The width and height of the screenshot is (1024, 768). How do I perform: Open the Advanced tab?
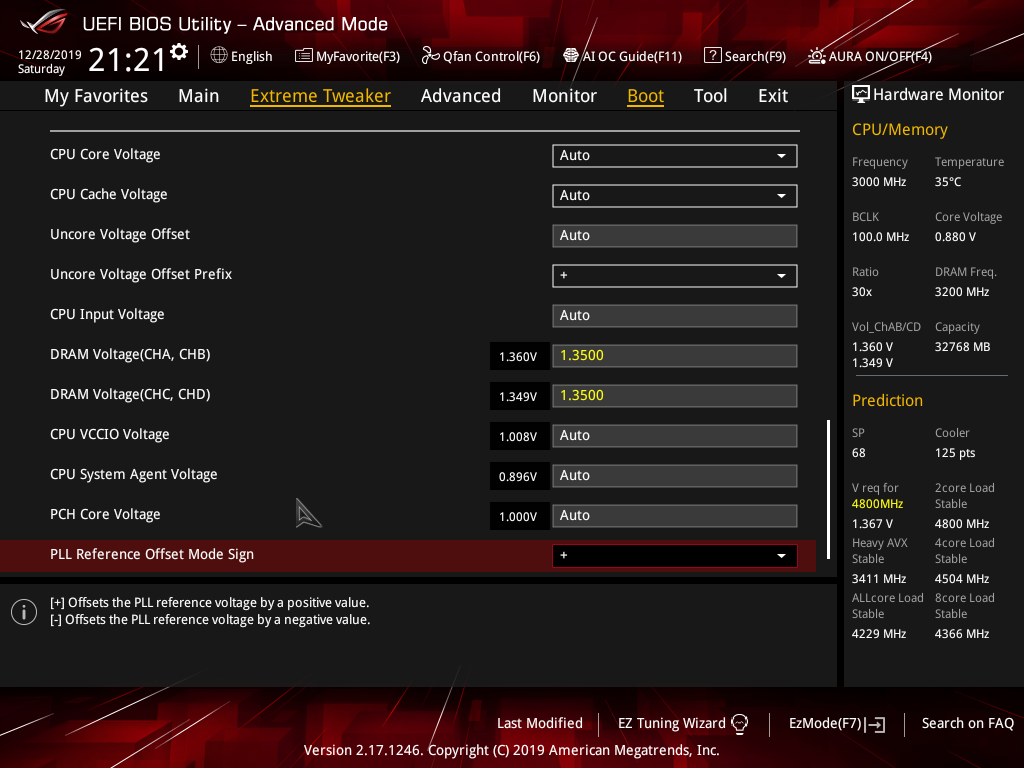point(460,96)
